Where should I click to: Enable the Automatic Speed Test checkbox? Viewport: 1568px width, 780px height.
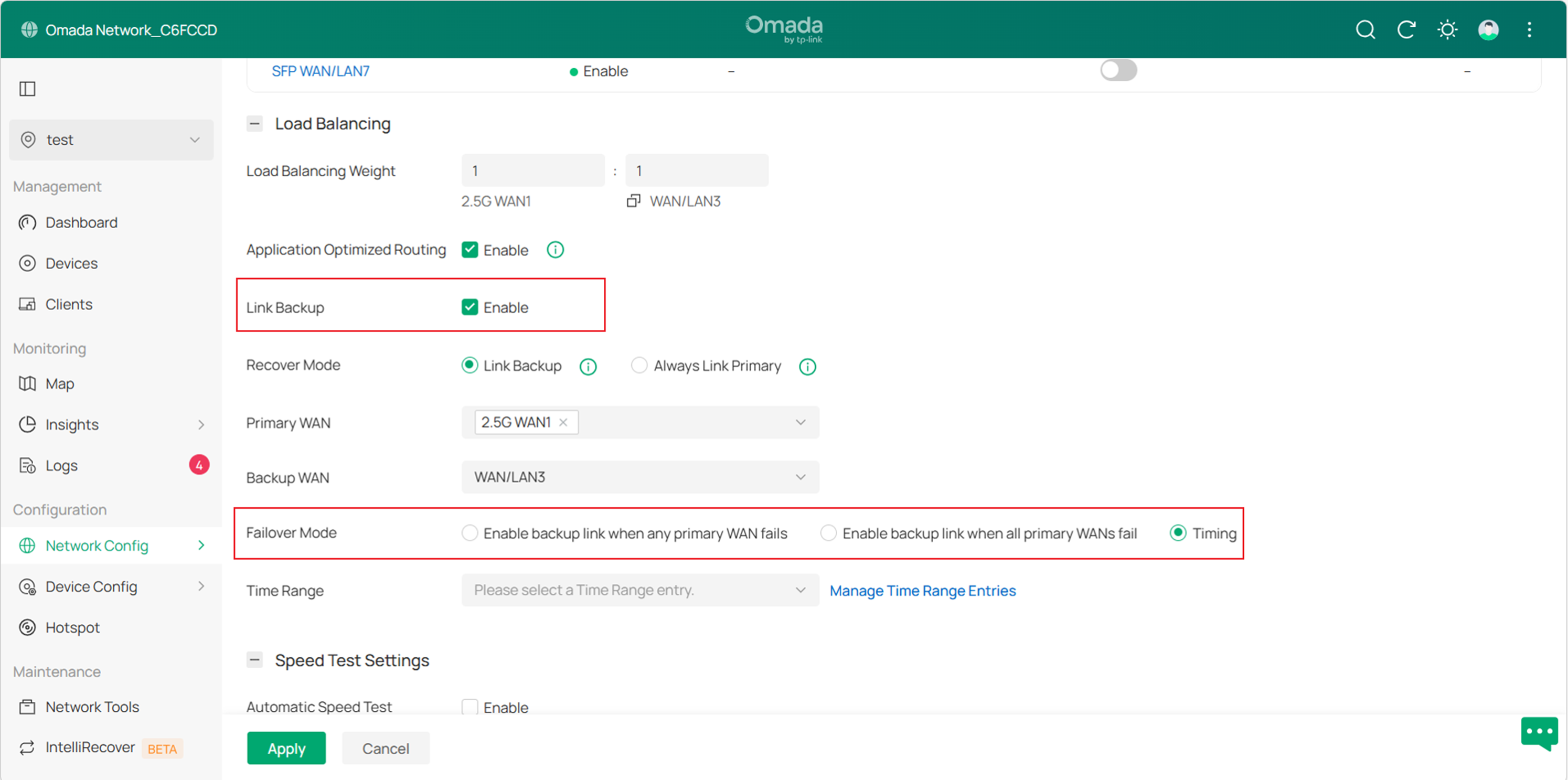[470, 707]
